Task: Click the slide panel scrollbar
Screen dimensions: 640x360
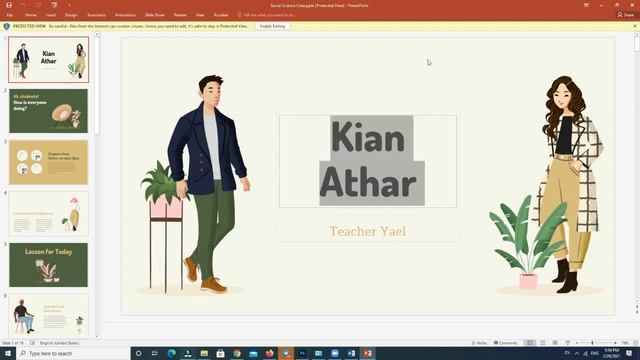Action: click(97, 86)
